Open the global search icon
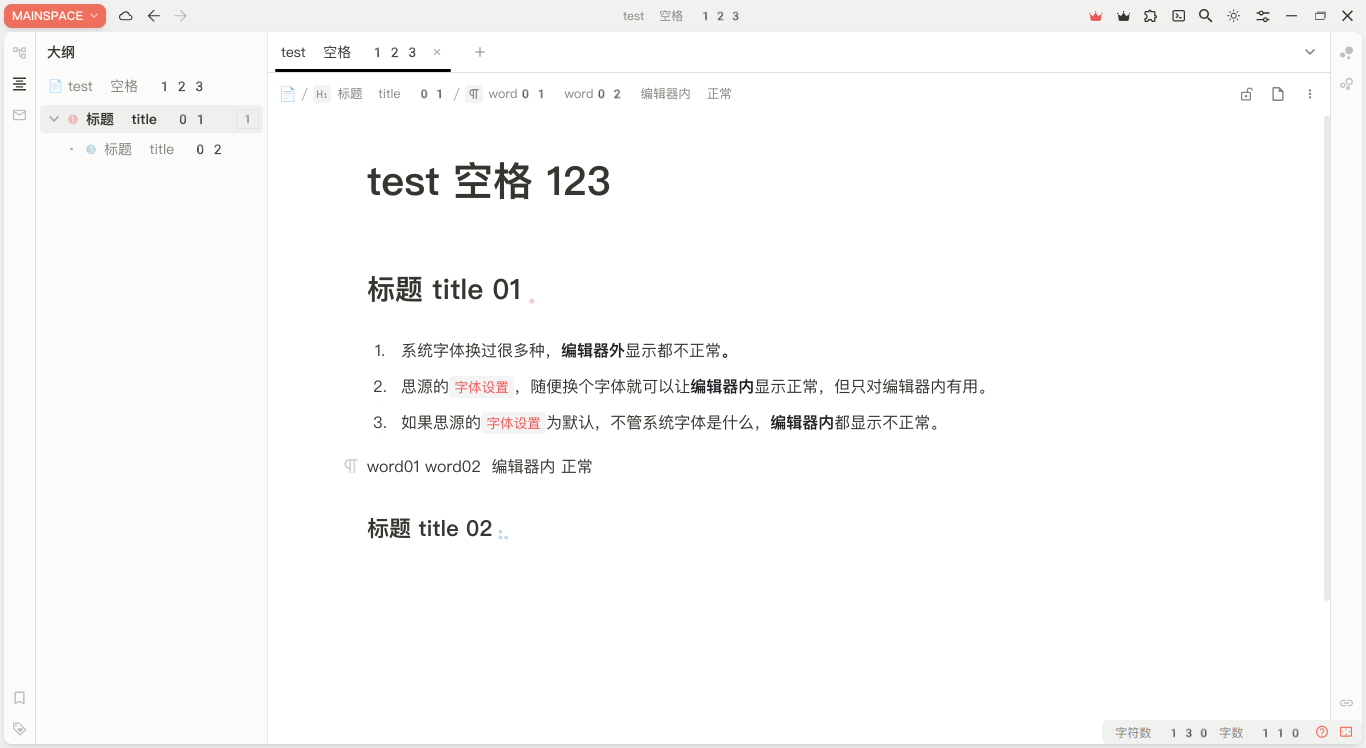This screenshot has width=1366, height=748. [x=1206, y=16]
